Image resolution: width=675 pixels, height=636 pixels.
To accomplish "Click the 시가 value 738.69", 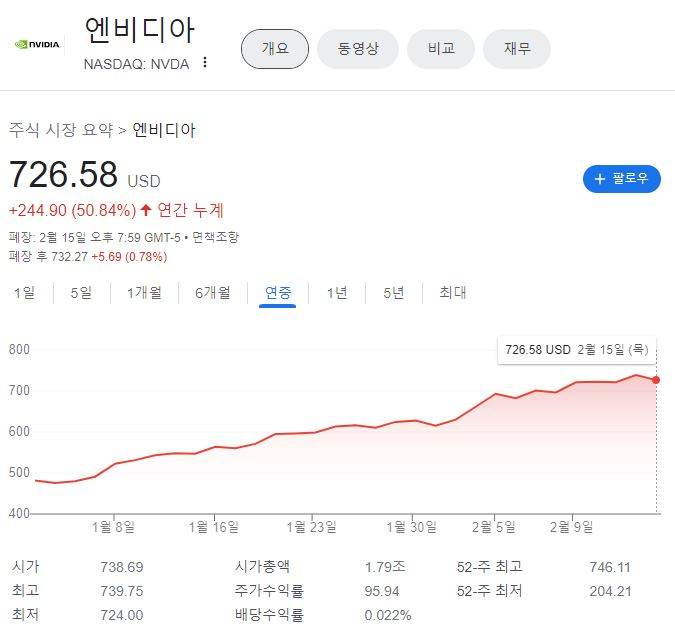I will coord(122,567).
